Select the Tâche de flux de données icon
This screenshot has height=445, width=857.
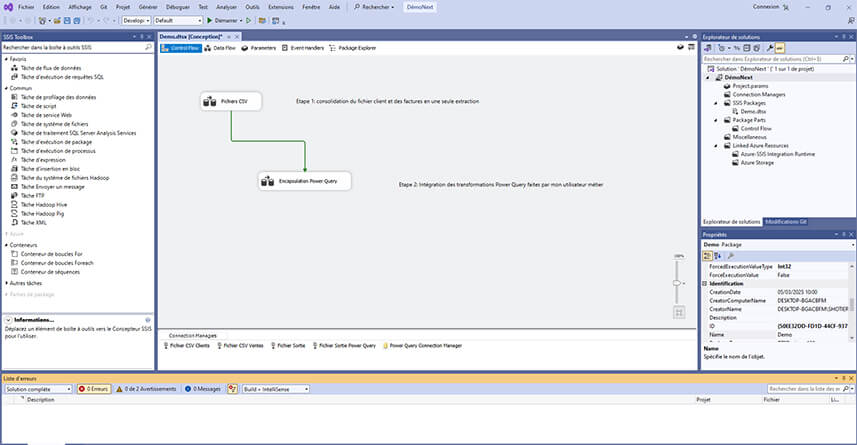tap(15, 68)
